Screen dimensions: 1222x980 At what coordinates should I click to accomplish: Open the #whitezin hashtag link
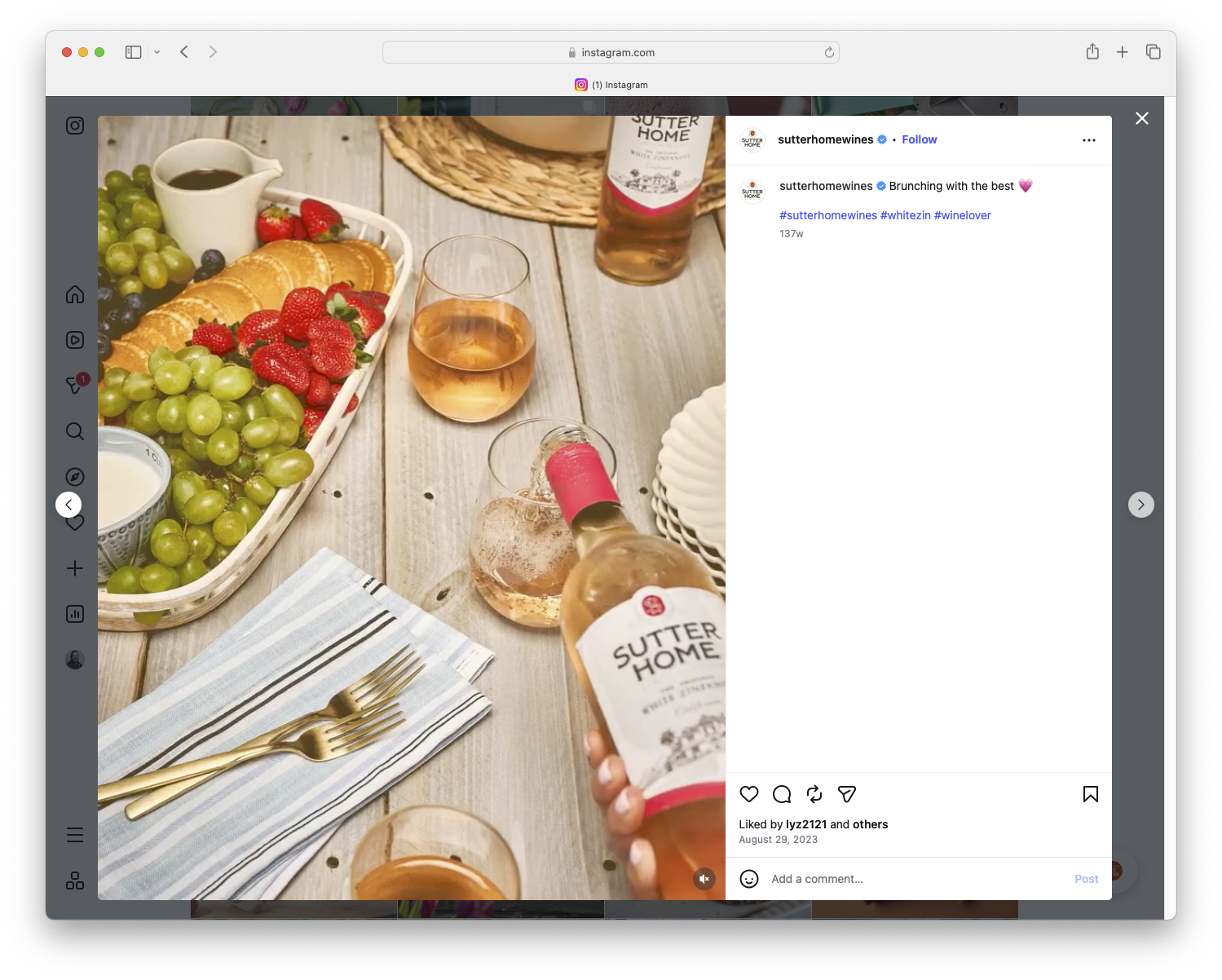tap(904, 215)
